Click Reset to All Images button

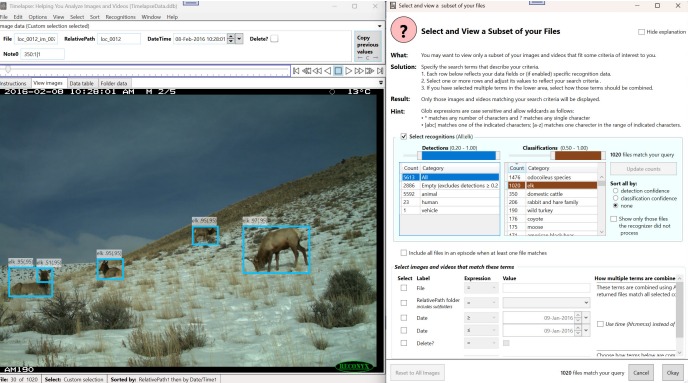(417, 372)
